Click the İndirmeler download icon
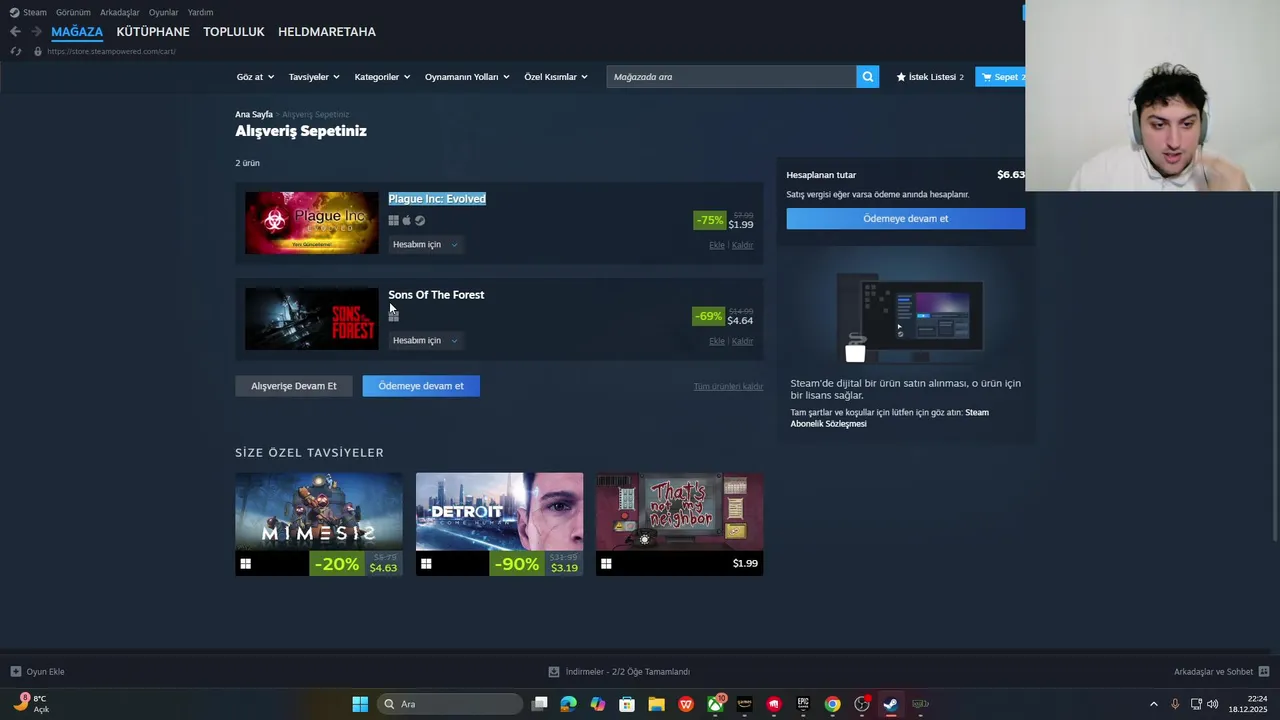Viewport: 1280px width, 720px height. [x=554, y=672]
